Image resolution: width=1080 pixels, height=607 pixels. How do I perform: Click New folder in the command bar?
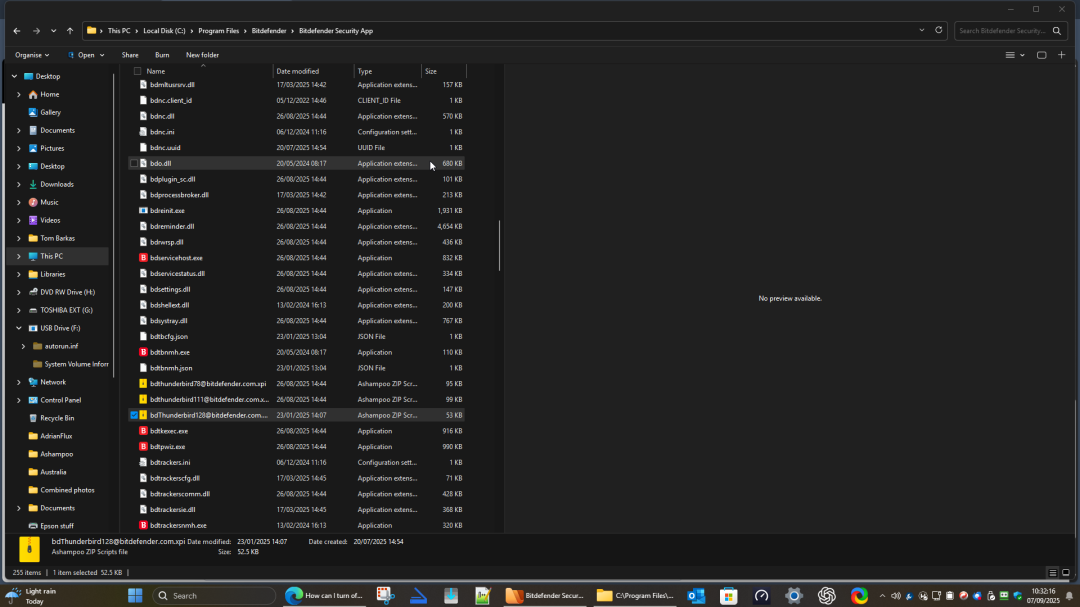[202, 55]
